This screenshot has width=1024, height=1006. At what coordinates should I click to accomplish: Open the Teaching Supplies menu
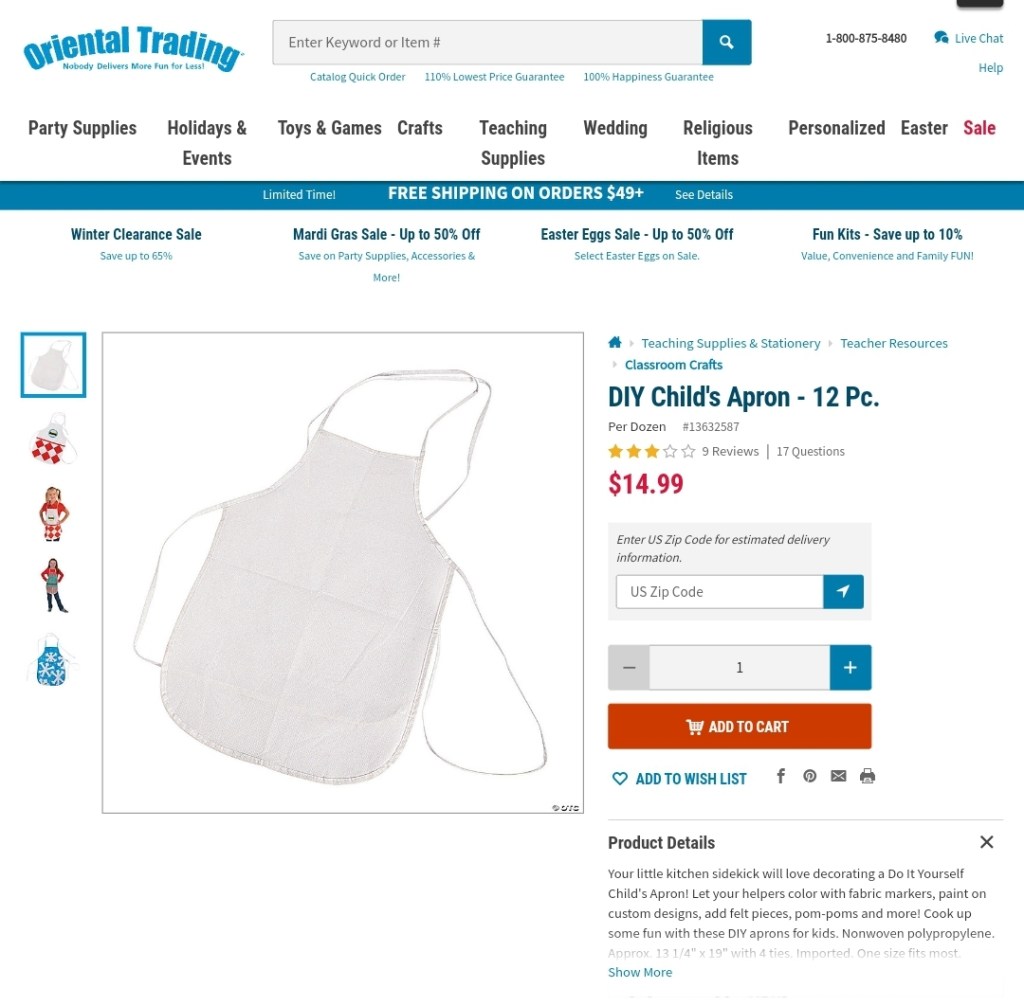pos(513,143)
